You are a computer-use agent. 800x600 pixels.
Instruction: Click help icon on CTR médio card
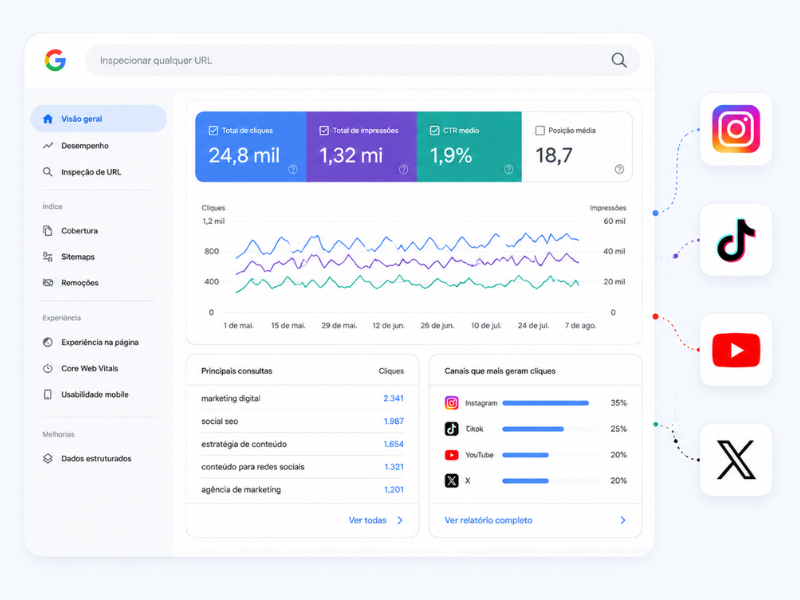coord(509,169)
